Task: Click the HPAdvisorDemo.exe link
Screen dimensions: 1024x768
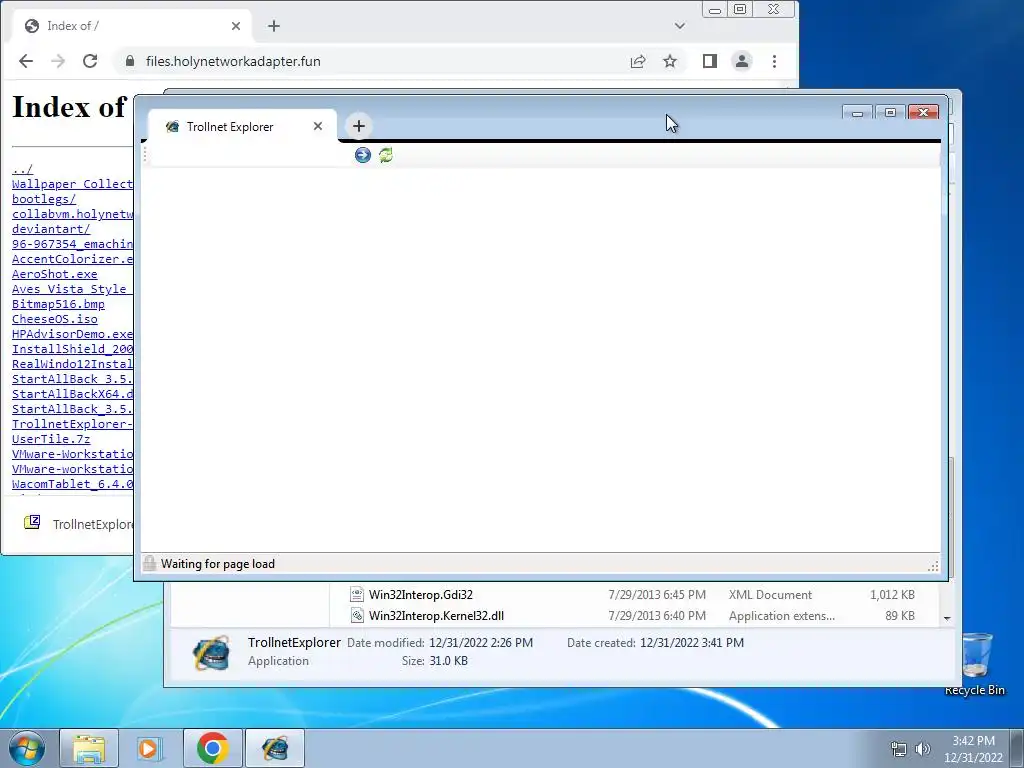Action: point(72,334)
